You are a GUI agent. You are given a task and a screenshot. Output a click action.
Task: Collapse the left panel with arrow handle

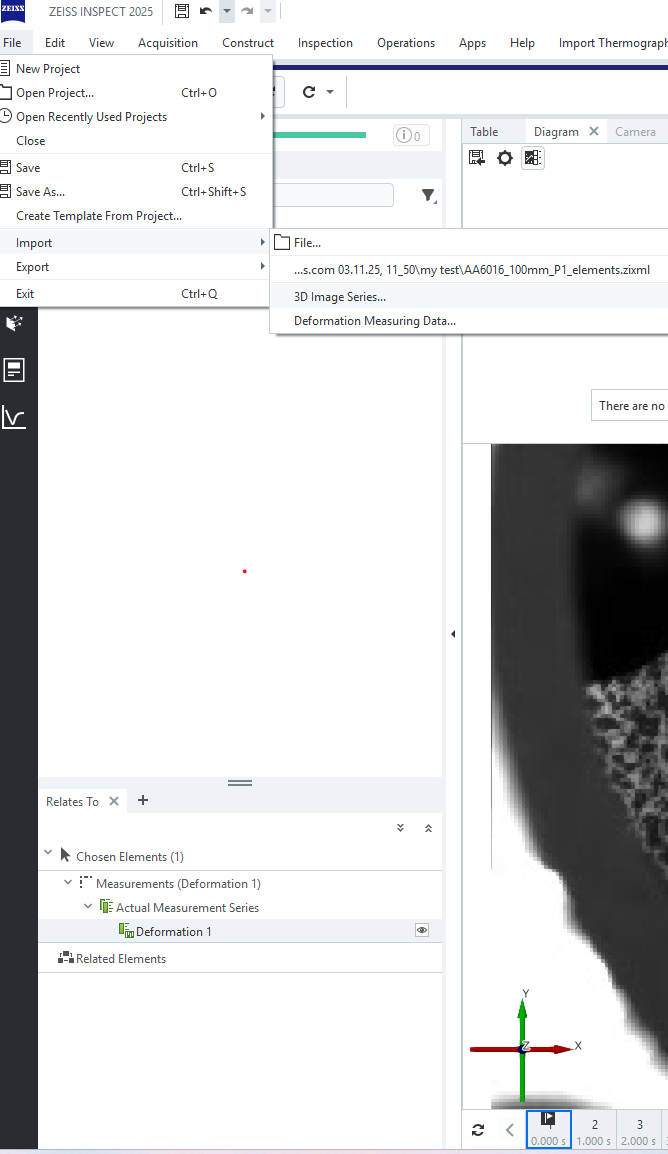453,634
